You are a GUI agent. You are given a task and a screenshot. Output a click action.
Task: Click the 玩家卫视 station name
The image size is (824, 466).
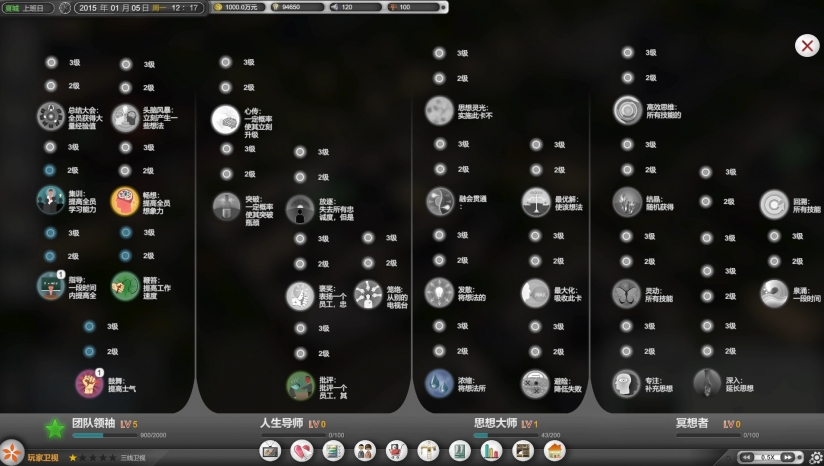coord(42,457)
